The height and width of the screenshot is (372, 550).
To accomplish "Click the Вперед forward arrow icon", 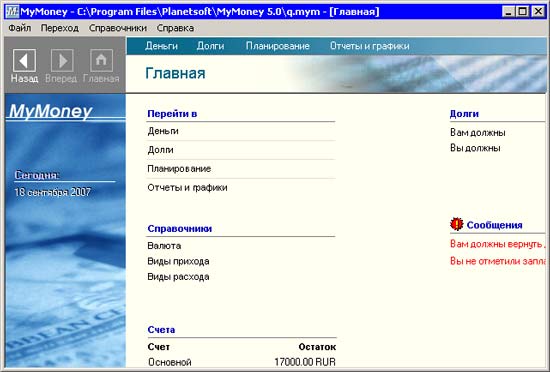I will pyautogui.click(x=62, y=60).
